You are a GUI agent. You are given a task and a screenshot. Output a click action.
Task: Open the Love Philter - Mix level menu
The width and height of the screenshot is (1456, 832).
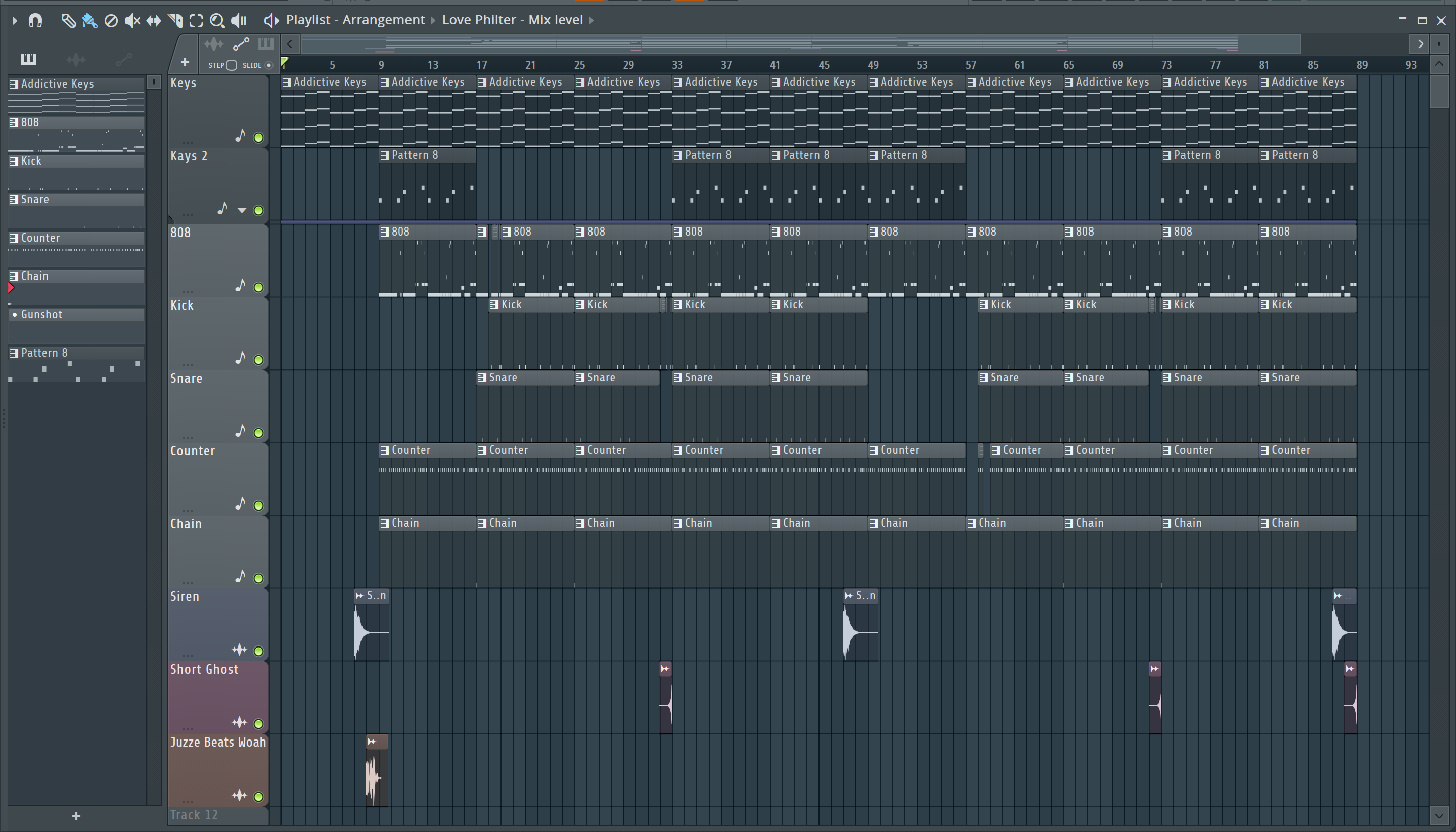tap(513, 20)
